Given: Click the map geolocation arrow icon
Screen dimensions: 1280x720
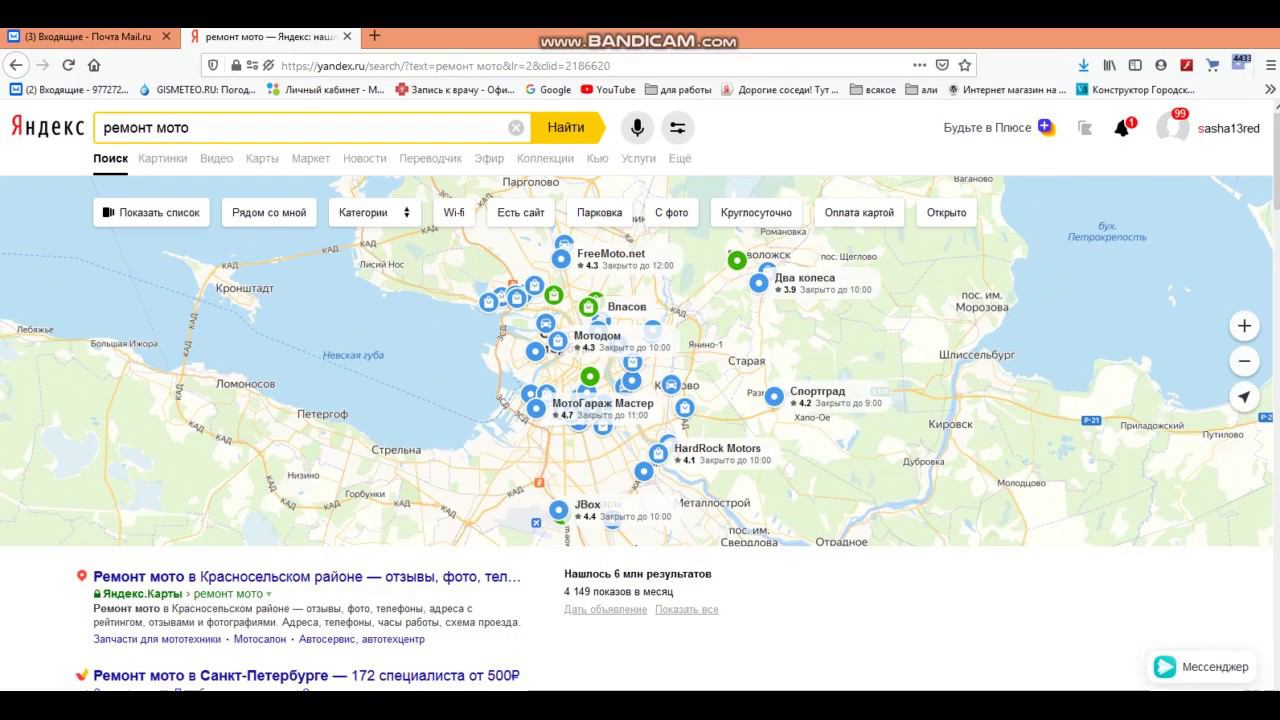Looking at the screenshot, I should (1244, 397).
